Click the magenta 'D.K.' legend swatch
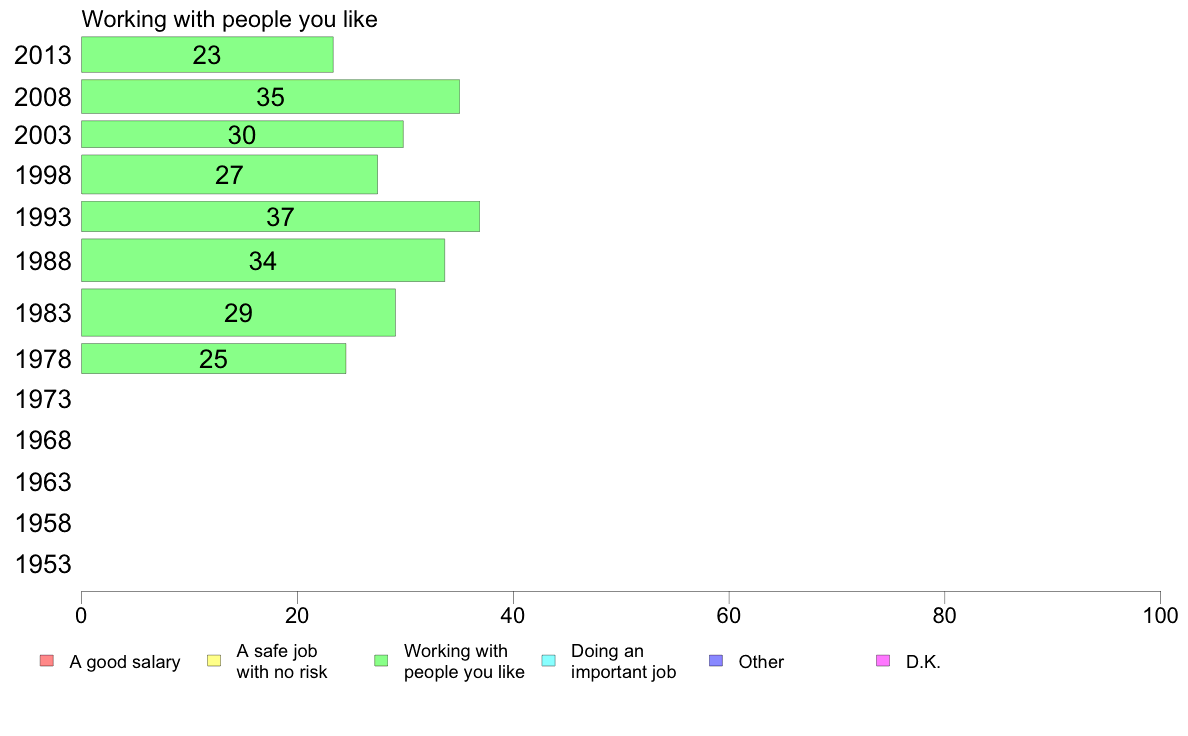1188x736 pixels. [883, 661]
